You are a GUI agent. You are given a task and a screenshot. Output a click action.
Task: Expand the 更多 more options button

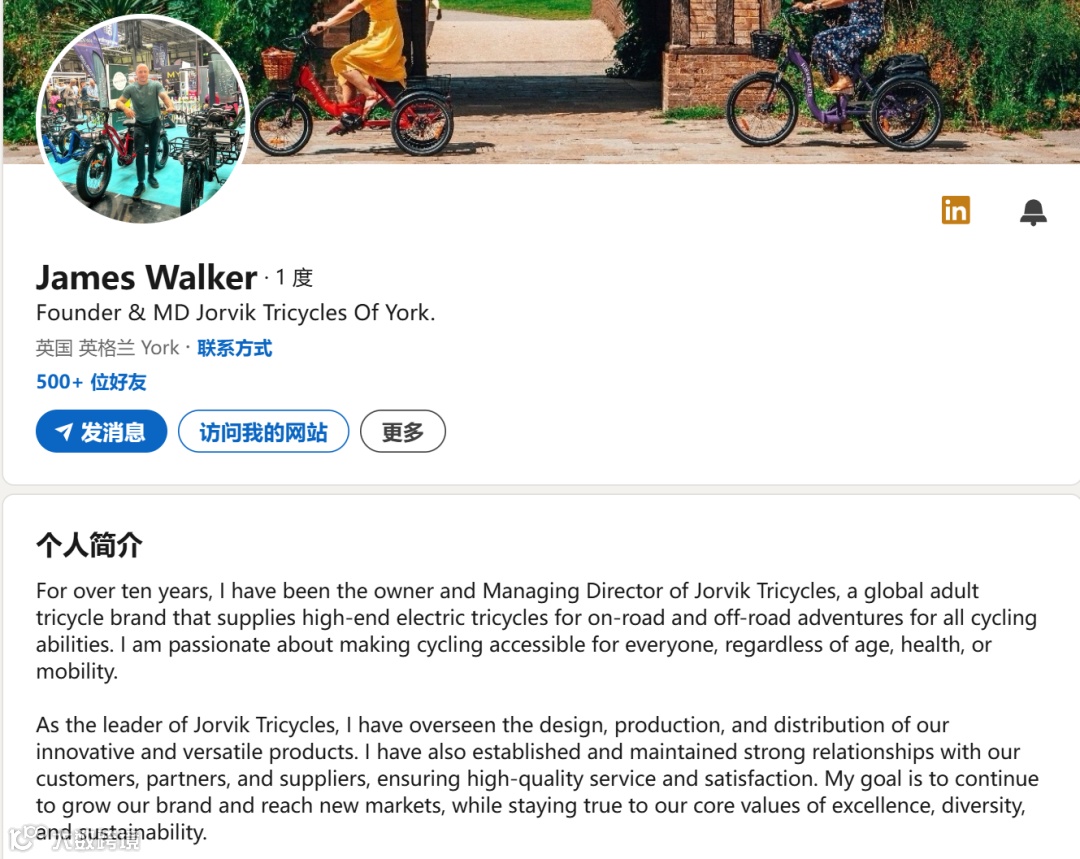pyautogui.click(x=403, y=432)
